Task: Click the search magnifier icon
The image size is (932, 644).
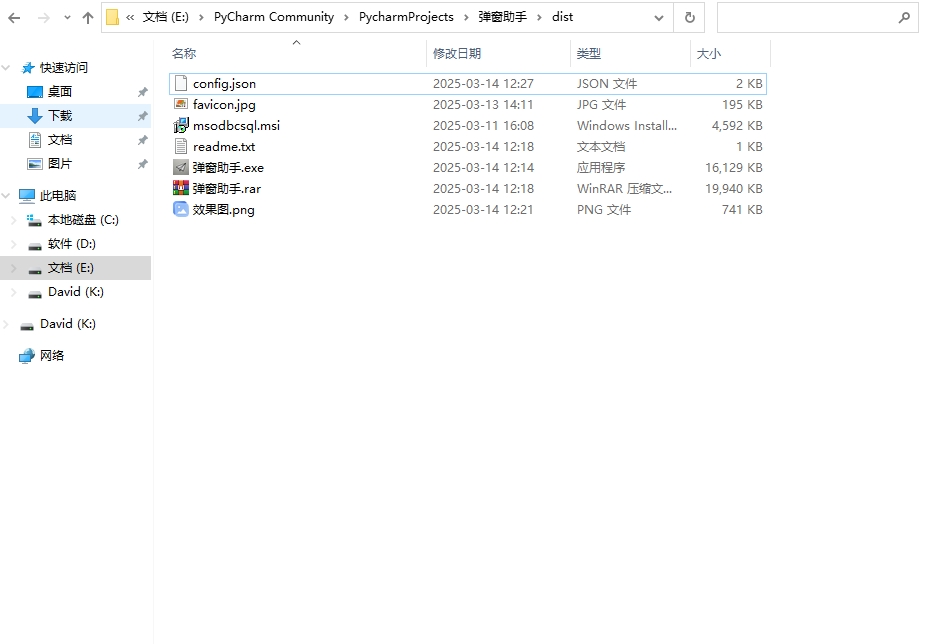Action: 903,17
